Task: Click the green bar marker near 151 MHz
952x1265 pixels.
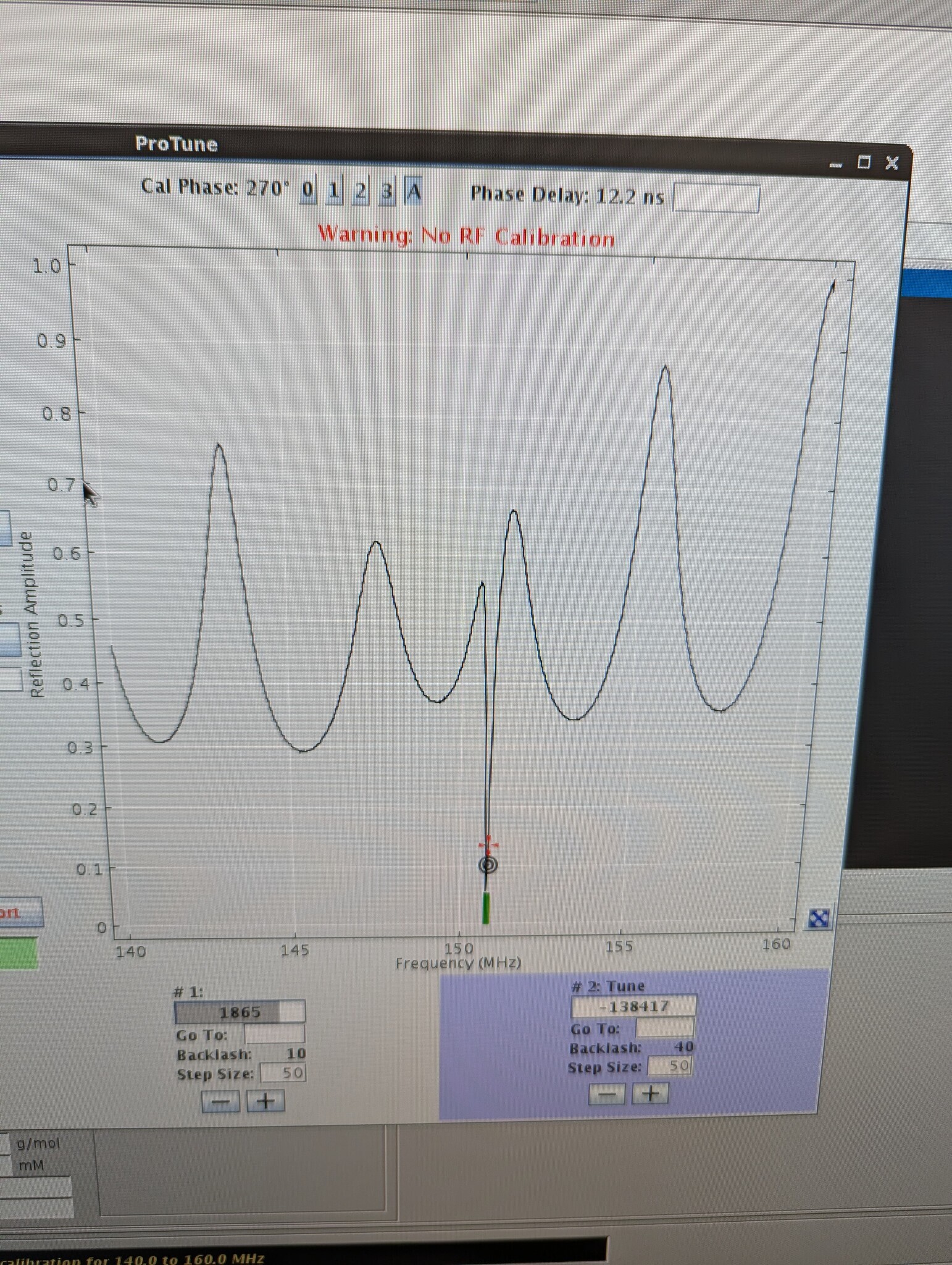Action: click(x=486, y=908)
